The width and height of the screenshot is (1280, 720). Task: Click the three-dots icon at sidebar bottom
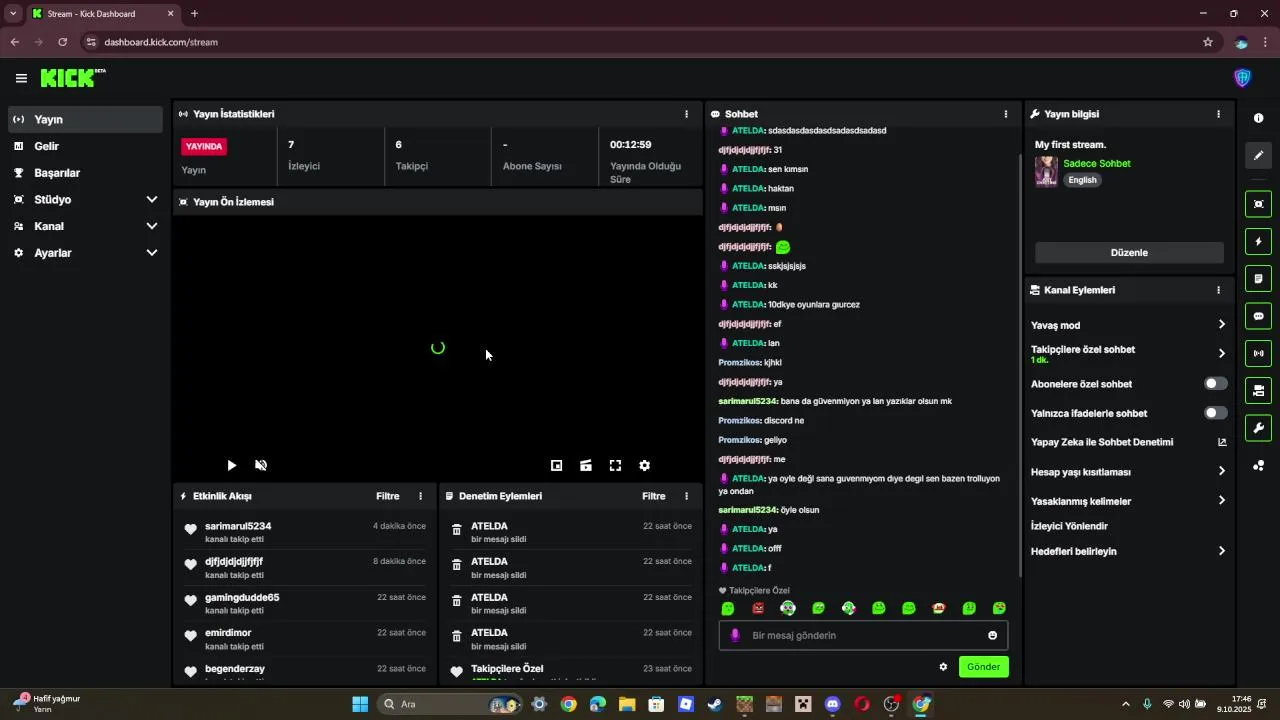point(1258,465)
